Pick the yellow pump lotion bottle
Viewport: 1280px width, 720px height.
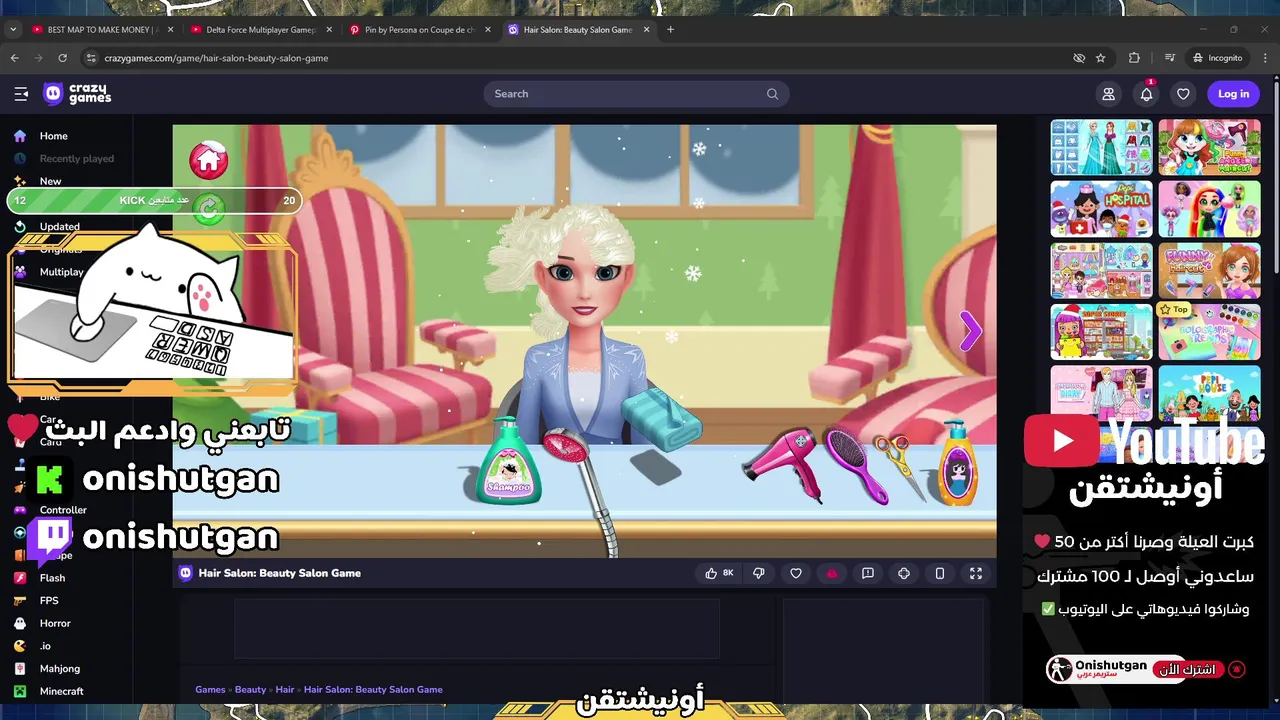click(x=958, y=463)
